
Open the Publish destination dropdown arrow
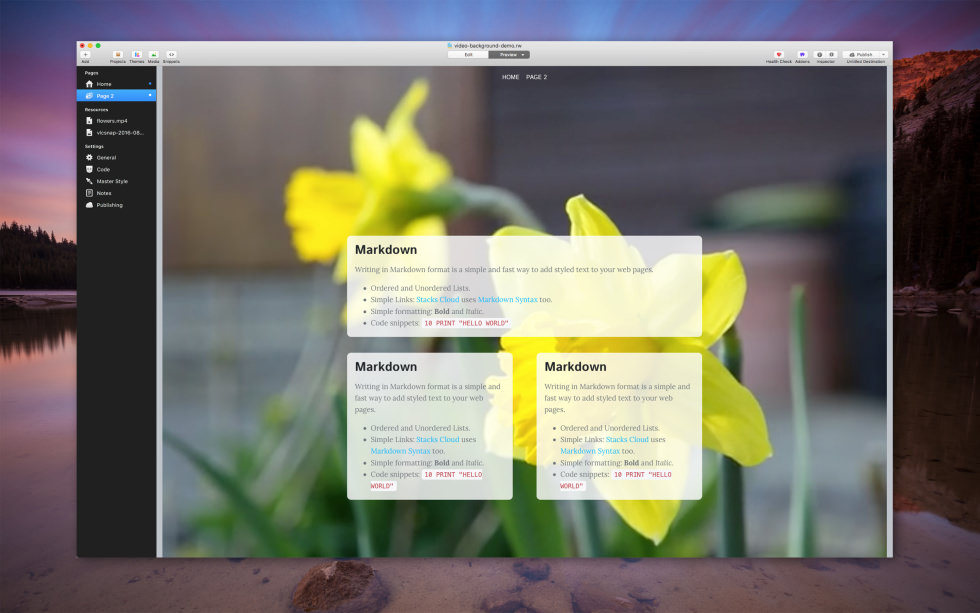tap(883, 54)
